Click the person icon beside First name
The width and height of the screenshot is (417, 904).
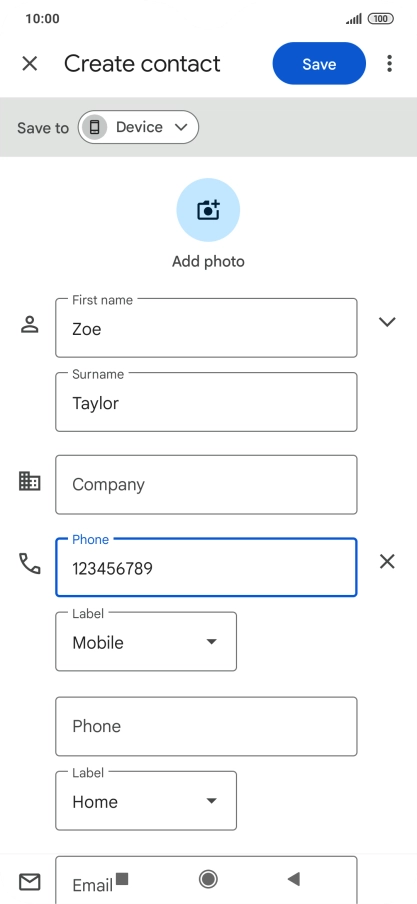29,325
